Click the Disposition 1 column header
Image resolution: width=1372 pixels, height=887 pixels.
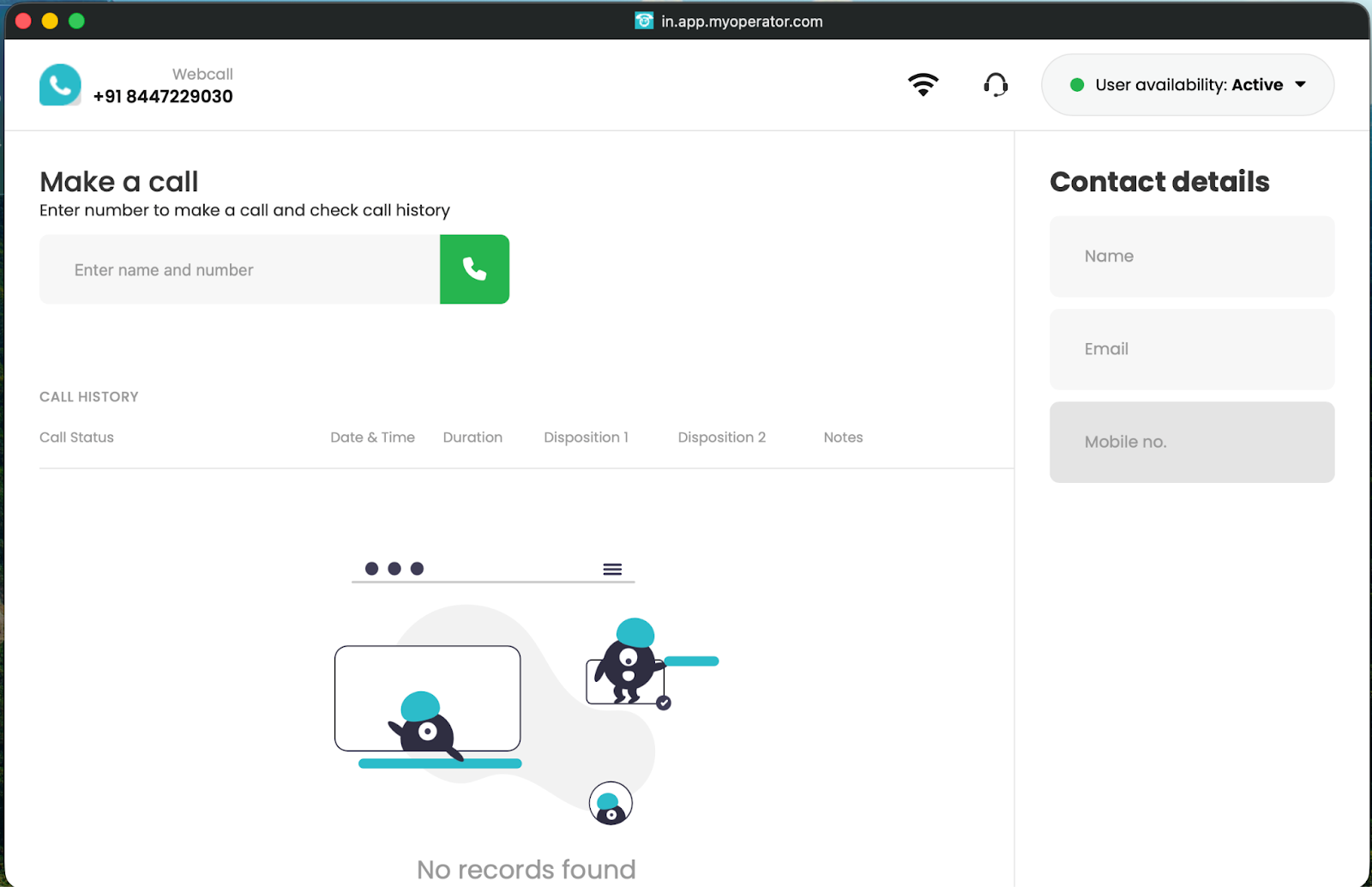586,437
